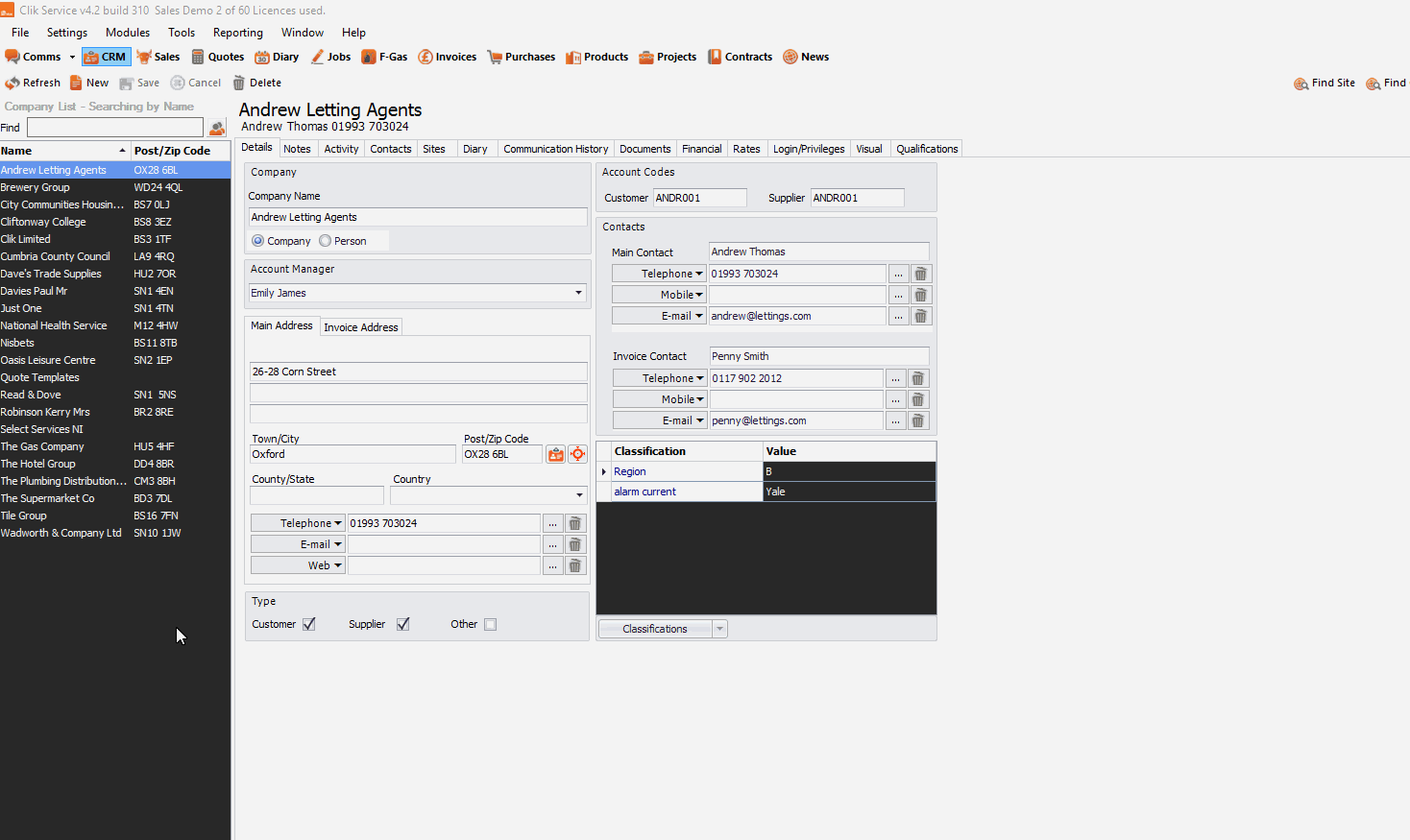The image size is (1410, 840).
Task: Select Cumbria County Council in list
Action: (x=115, y=256)
